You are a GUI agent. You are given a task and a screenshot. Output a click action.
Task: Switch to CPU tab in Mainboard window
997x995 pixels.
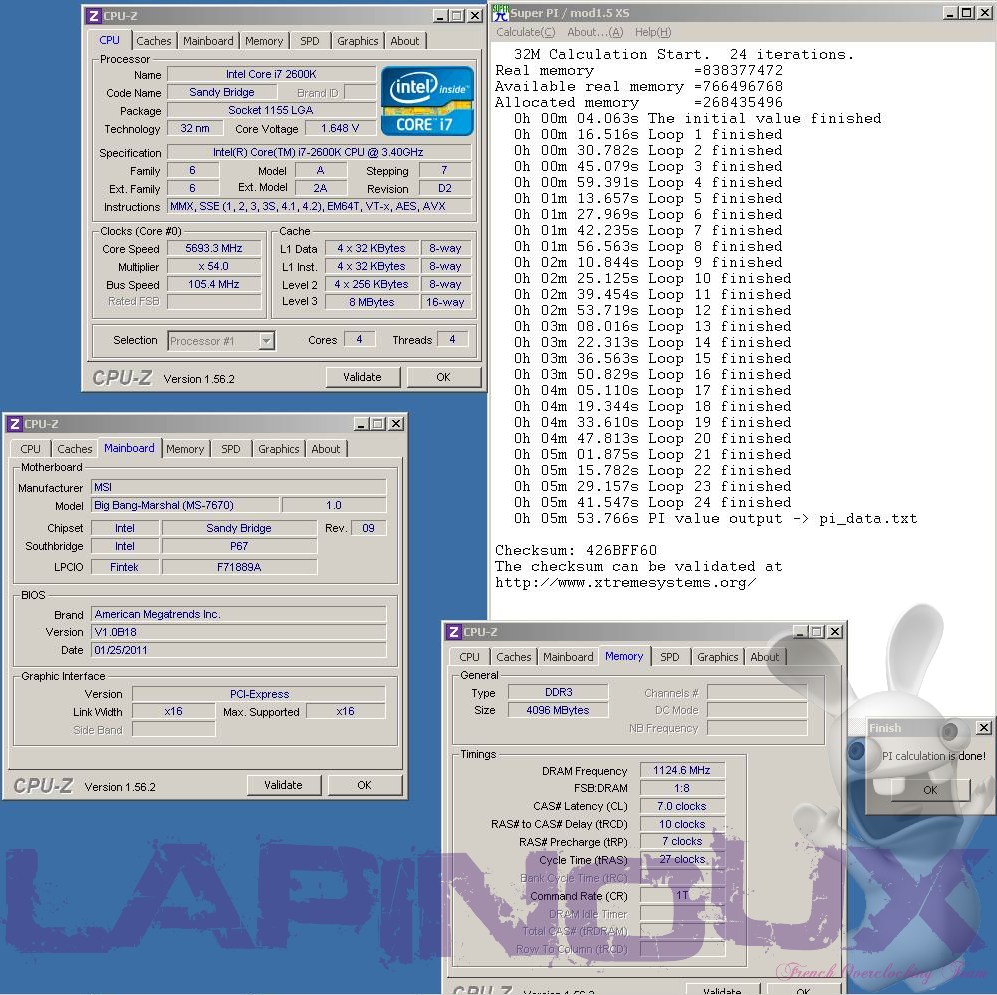(x=30, y=449)
